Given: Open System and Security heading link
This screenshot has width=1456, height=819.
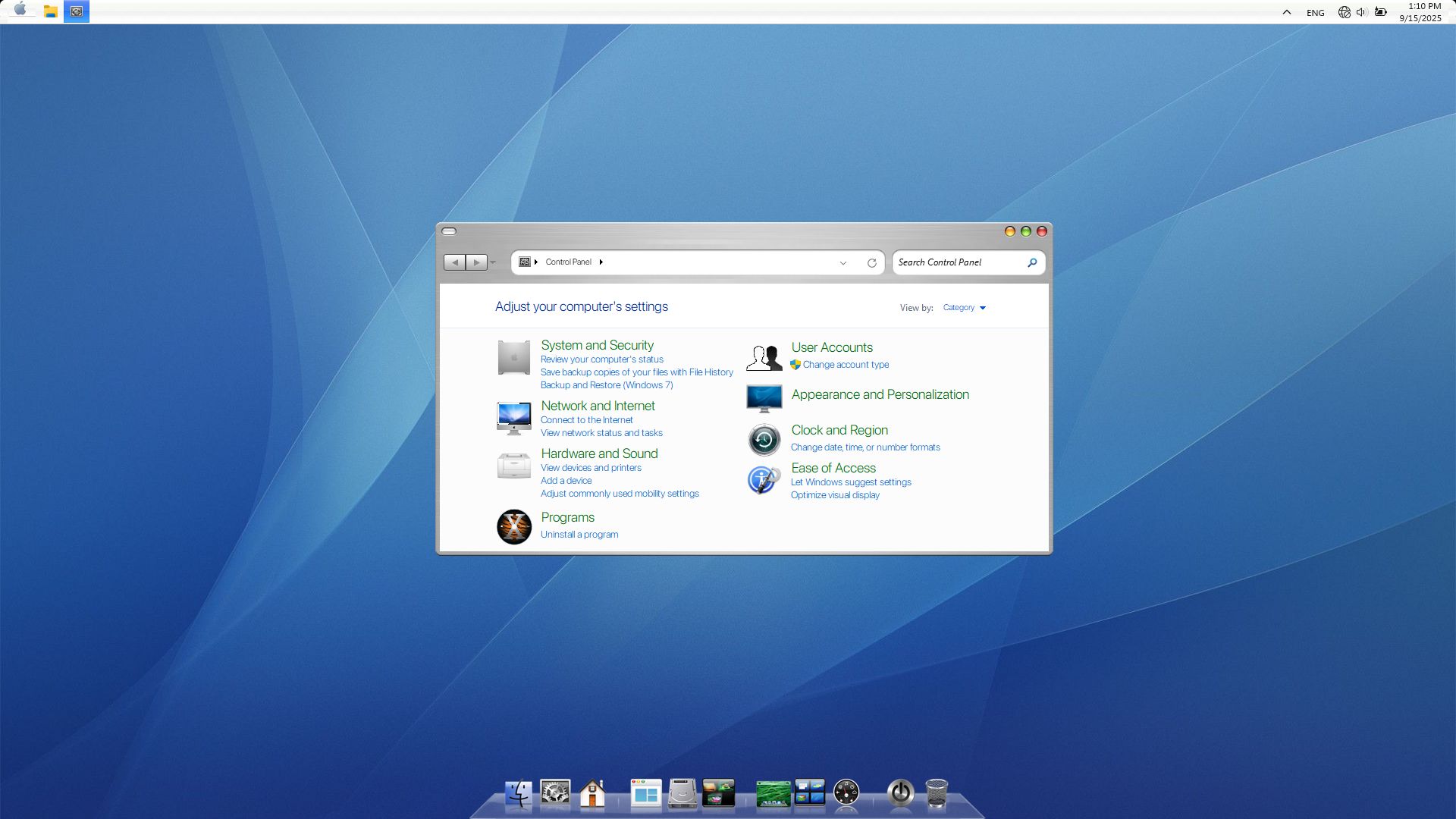Looking at the screenshot, I should pyautogui.click(x=597, y=345).
